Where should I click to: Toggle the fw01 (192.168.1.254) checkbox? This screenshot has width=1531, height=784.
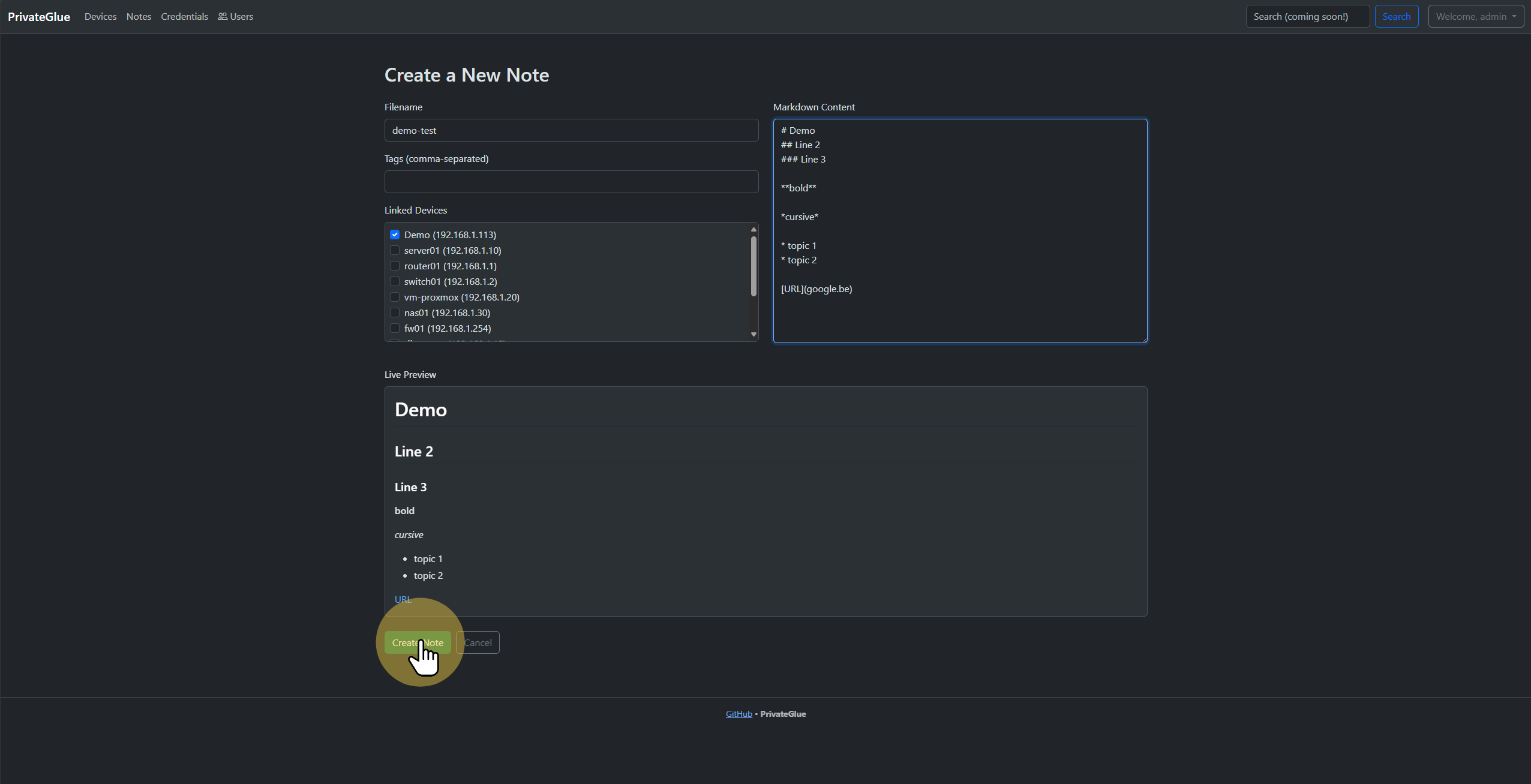tap(395, 328)
